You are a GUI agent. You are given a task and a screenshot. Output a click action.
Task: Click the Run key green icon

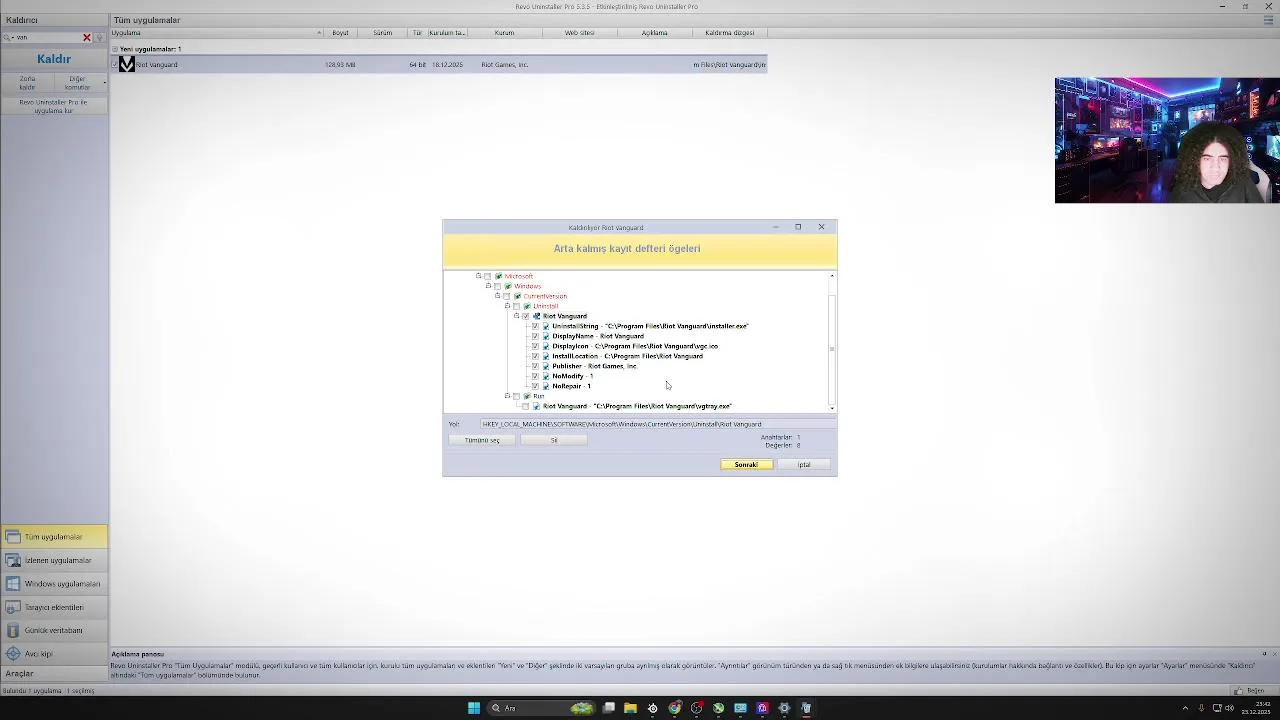click(x=527, y=396)
